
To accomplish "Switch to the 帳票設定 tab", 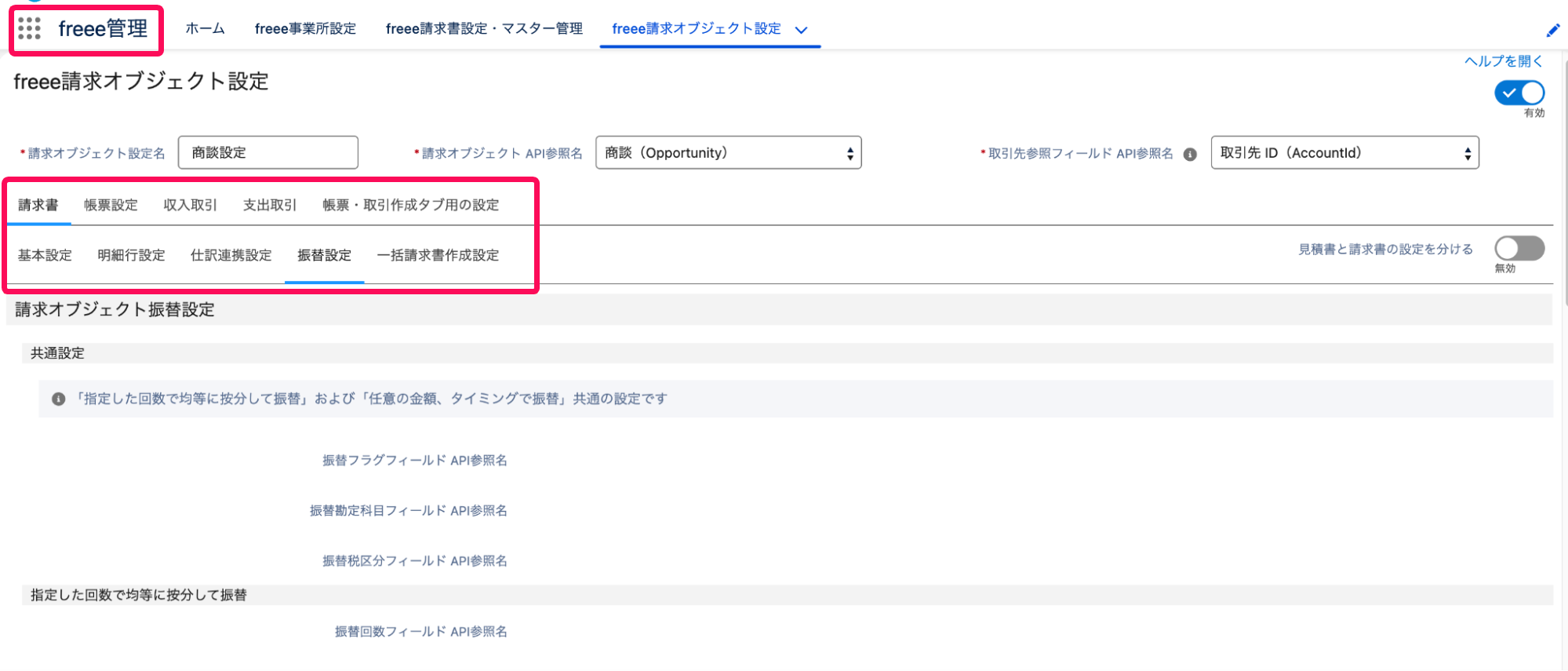I will point(111,205).
